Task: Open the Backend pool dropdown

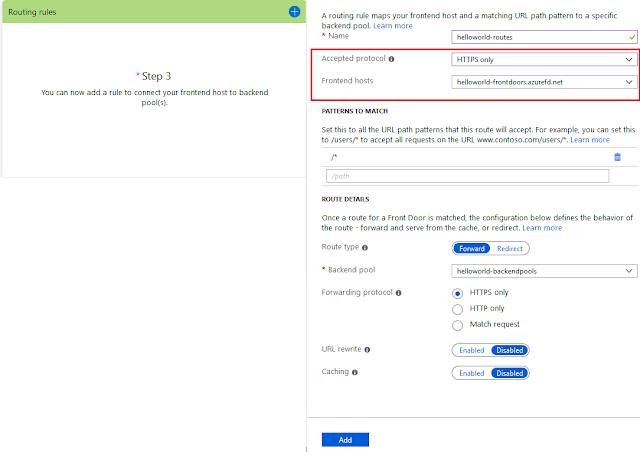Action: 544,271
